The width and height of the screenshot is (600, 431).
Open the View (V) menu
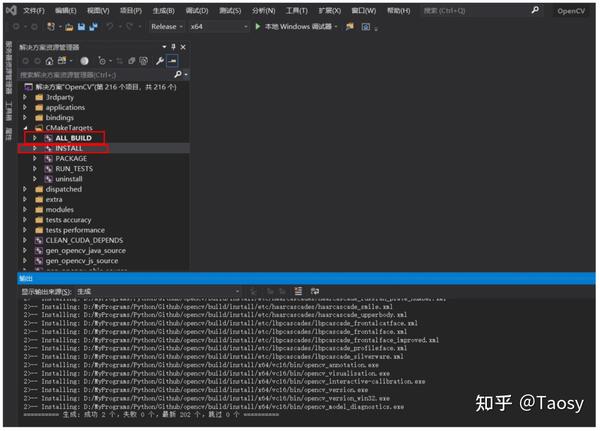point(98,10)
